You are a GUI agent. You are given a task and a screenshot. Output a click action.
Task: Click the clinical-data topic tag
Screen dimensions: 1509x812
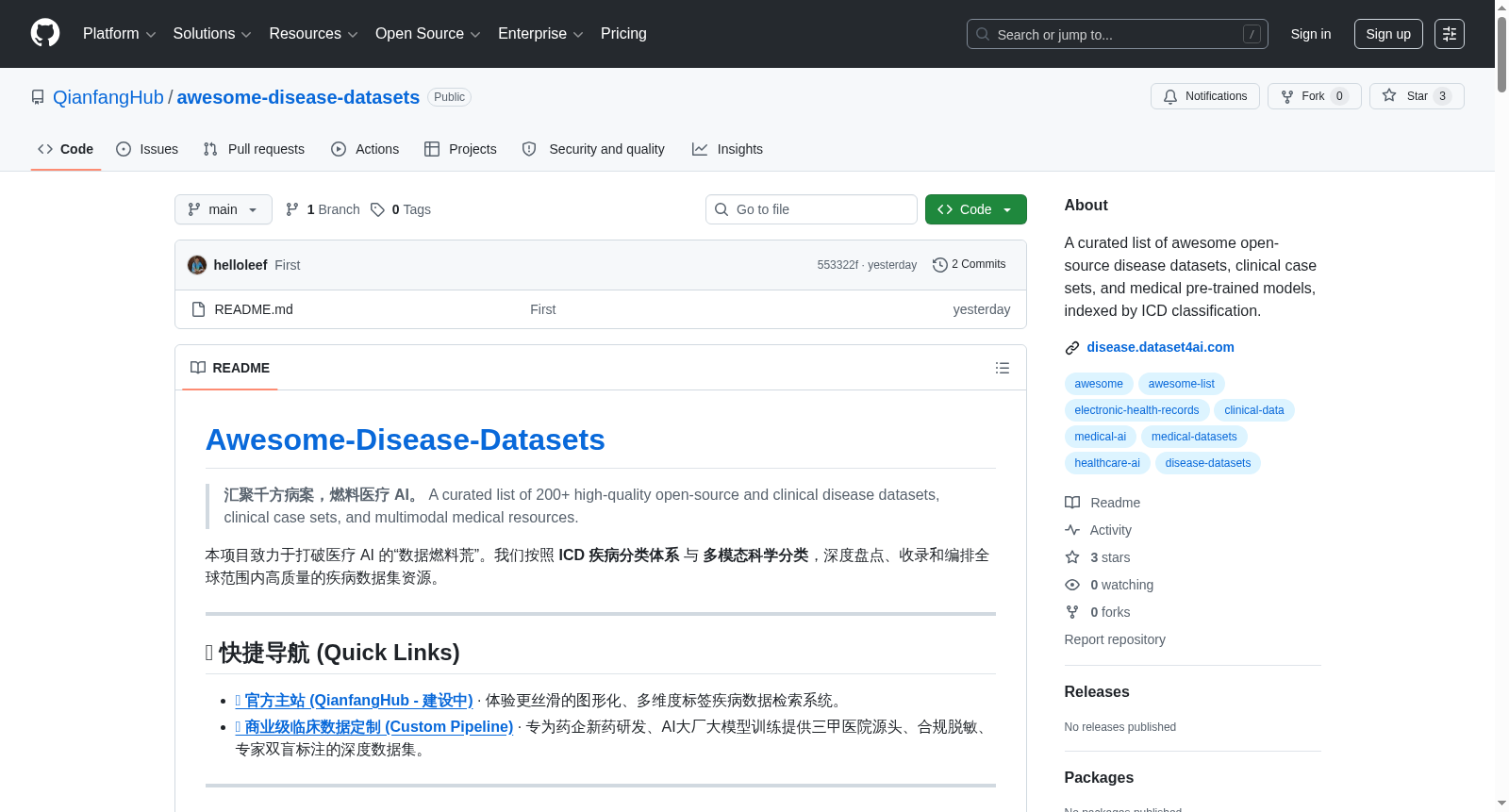(x=1254, y=410)
